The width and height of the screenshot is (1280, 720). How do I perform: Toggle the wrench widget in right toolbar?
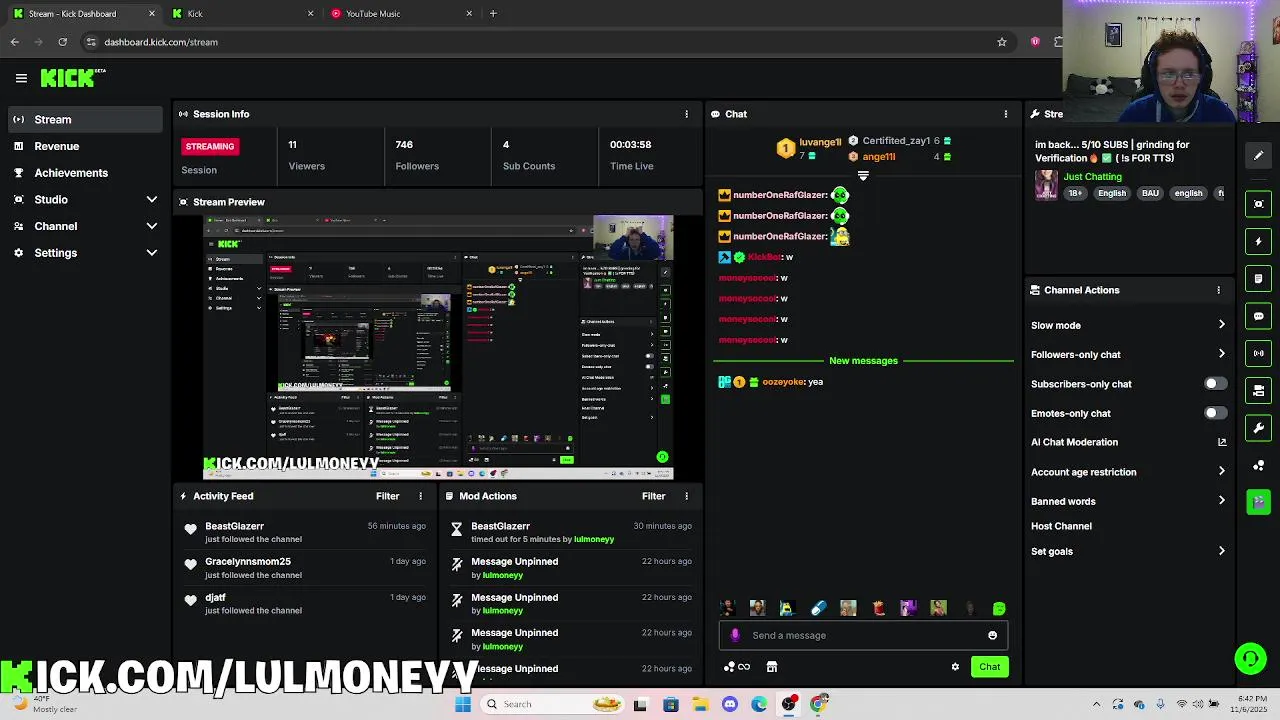(1258, 428)
